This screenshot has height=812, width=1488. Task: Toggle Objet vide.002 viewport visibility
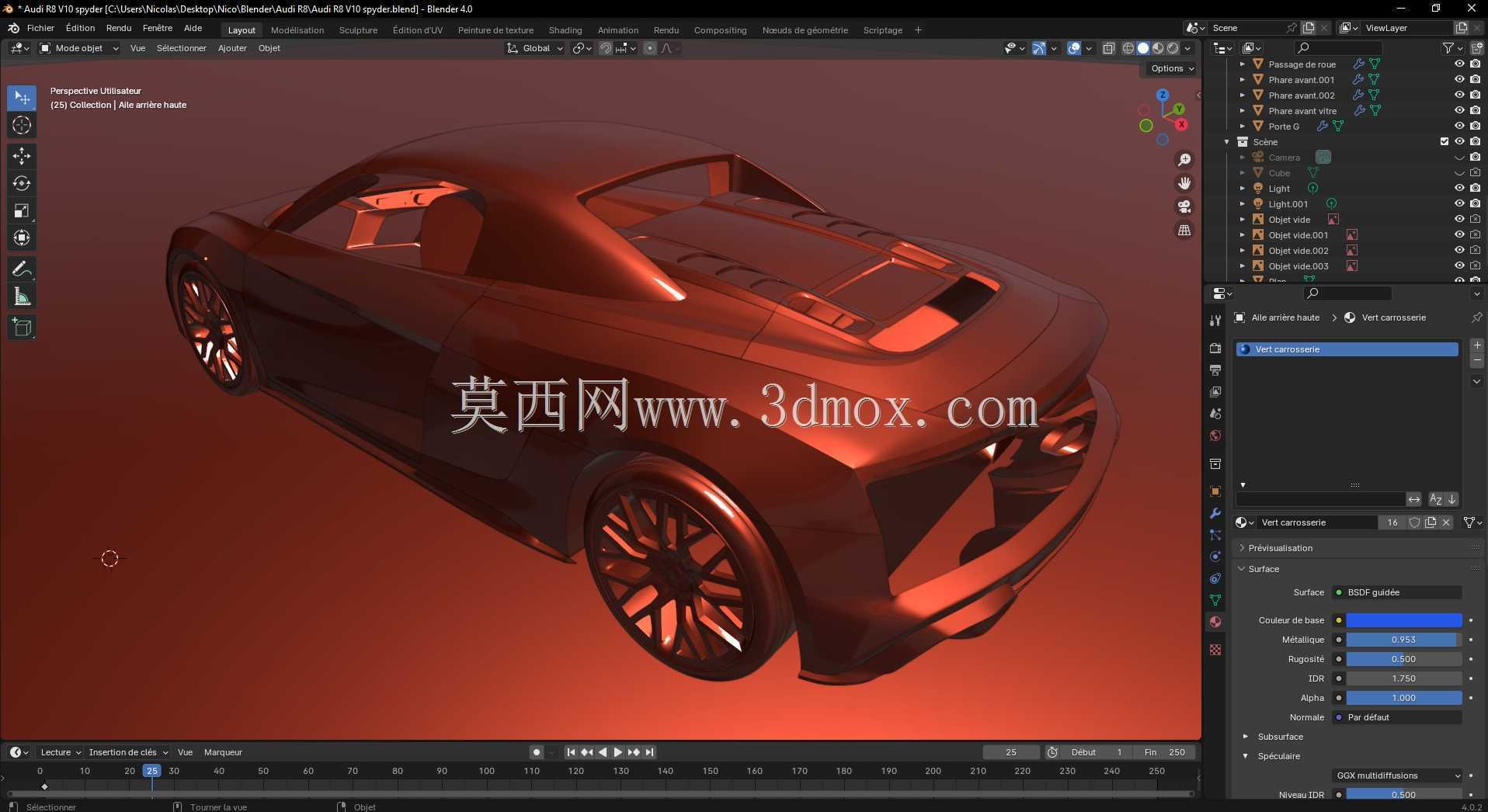pyautogui.click(x=1459, y=250)
